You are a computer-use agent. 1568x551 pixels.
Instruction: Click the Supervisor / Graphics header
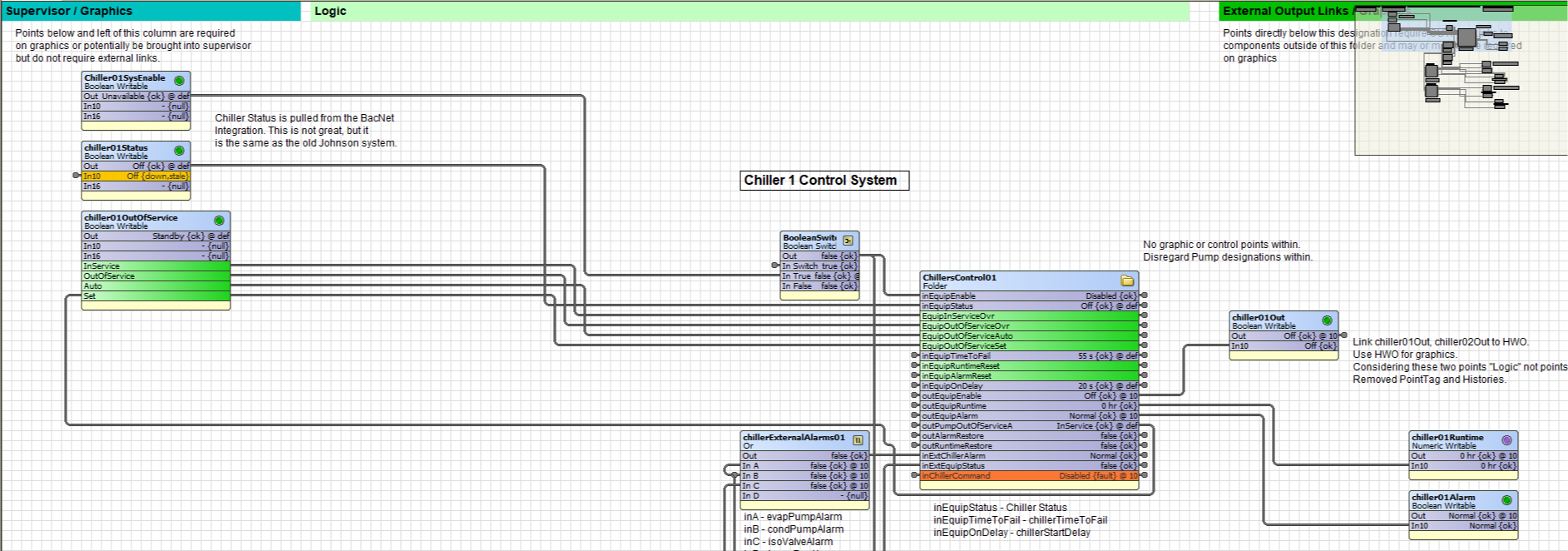(x=69, y=11)
